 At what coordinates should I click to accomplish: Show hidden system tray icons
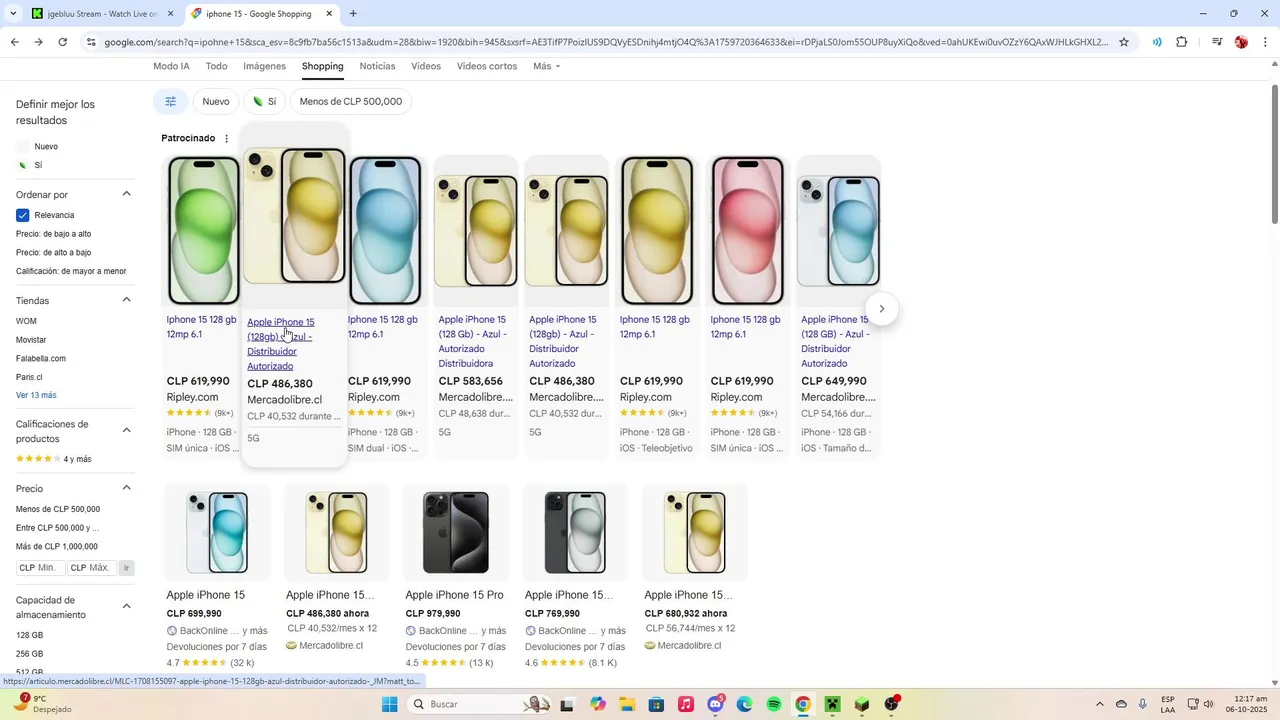[x=1100, y=704]
